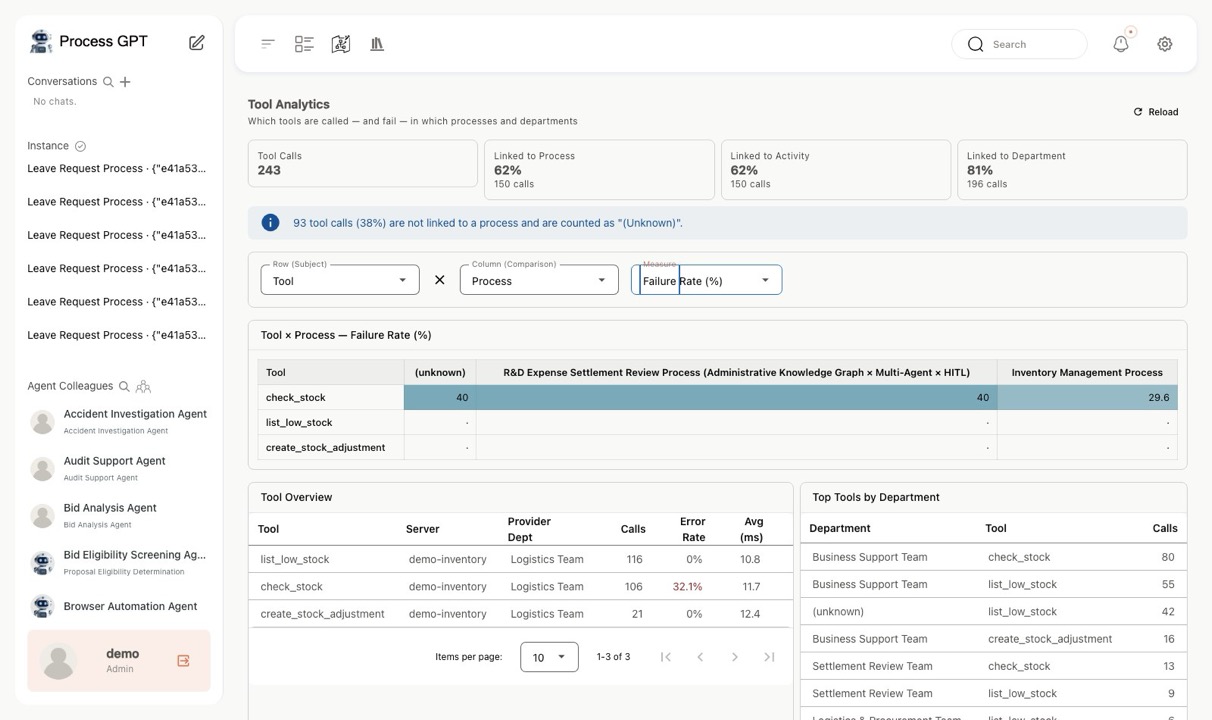1212x720 pixels.
Task: Click list_low_stock in the Tool Overview table
Action: coord(295,560)
